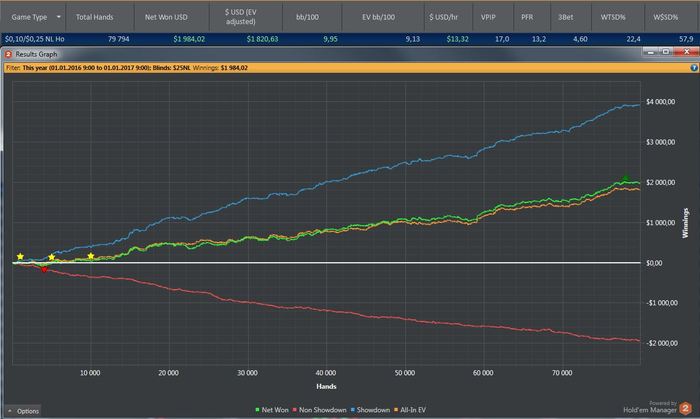Viewport: 700px width, 419px height.
Task: Open the Game Type column dropdown arrow
Action: pos(58,17)
